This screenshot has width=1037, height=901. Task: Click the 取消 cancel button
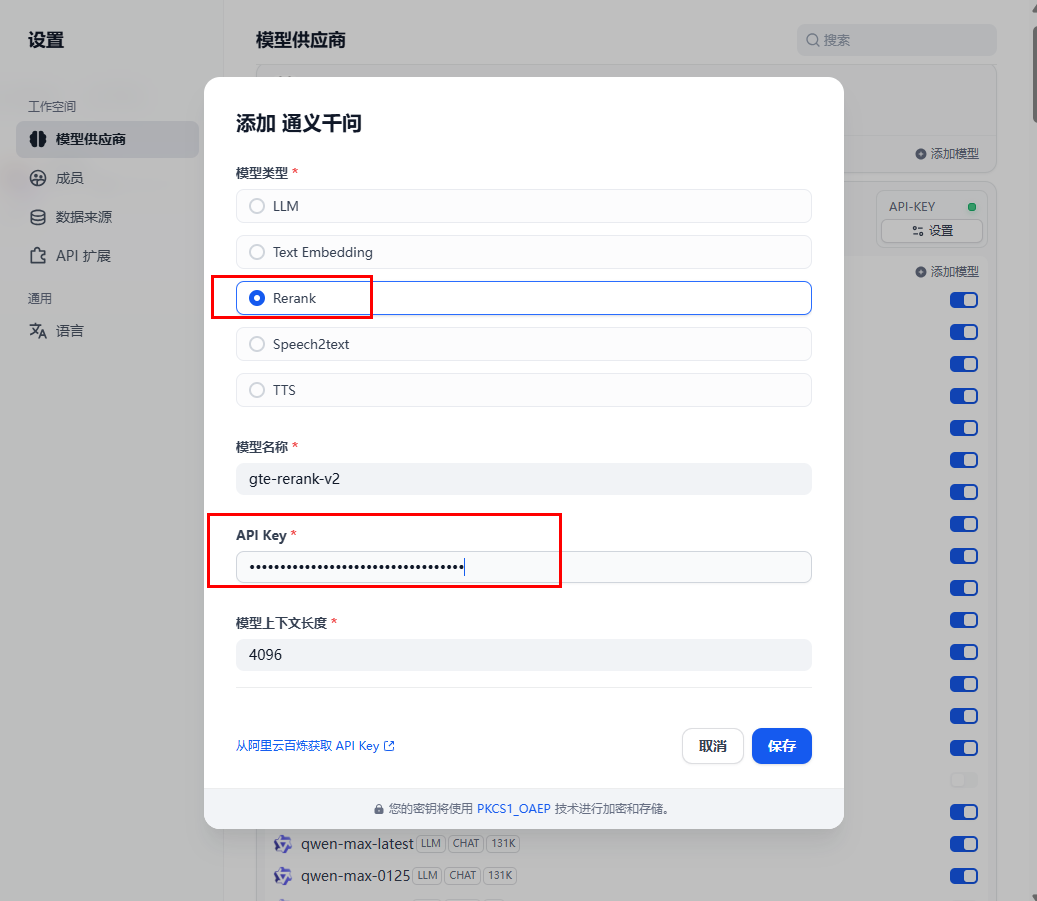712,746
